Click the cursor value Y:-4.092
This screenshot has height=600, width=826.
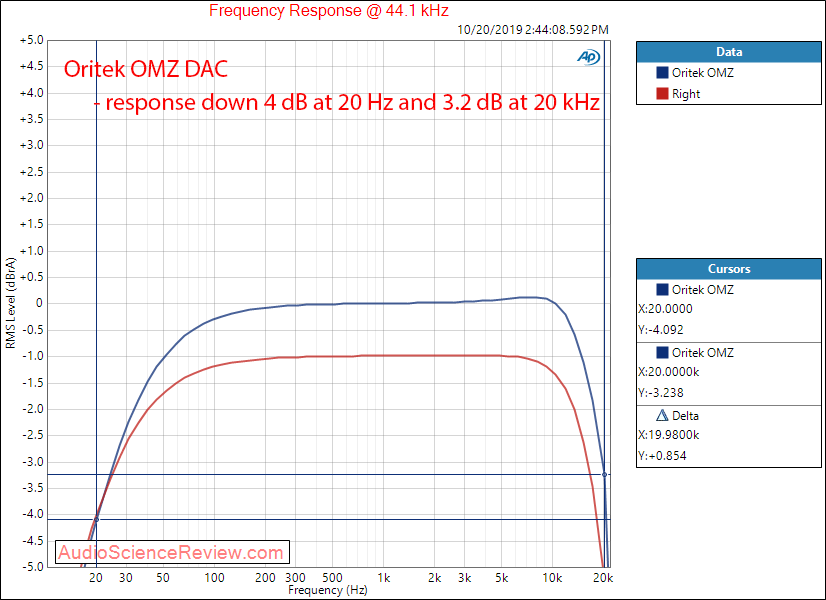(x=661, y=330)
